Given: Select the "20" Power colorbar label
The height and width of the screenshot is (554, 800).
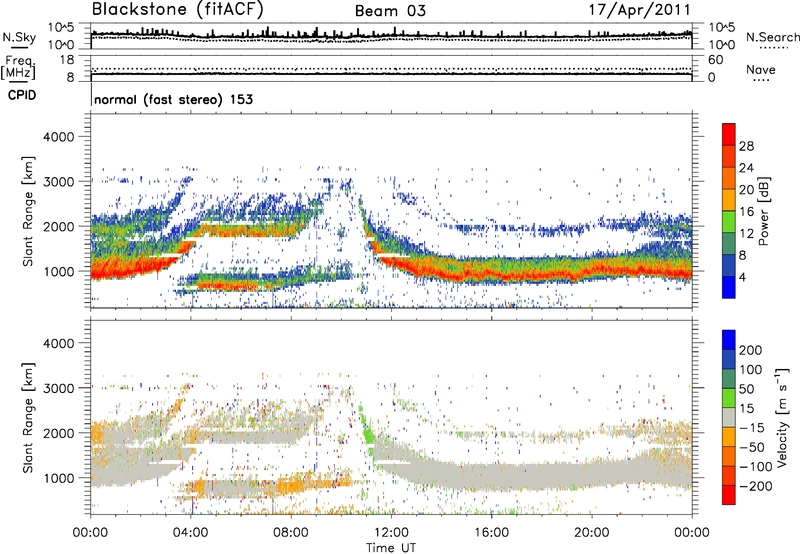Looking at the screenshot, I should tap(746, 190).
